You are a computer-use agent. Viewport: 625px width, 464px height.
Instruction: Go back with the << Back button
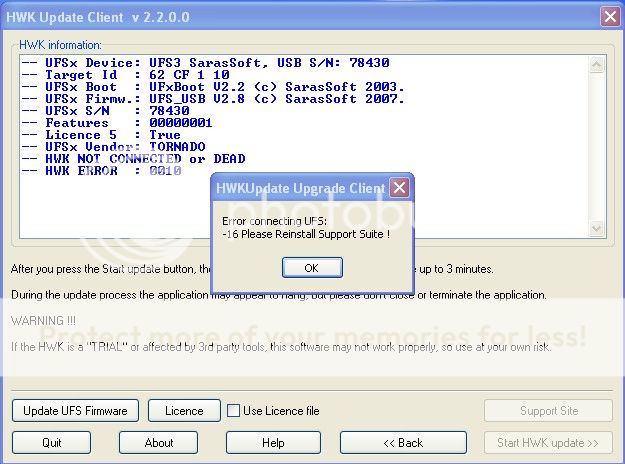tap(403, 442)
